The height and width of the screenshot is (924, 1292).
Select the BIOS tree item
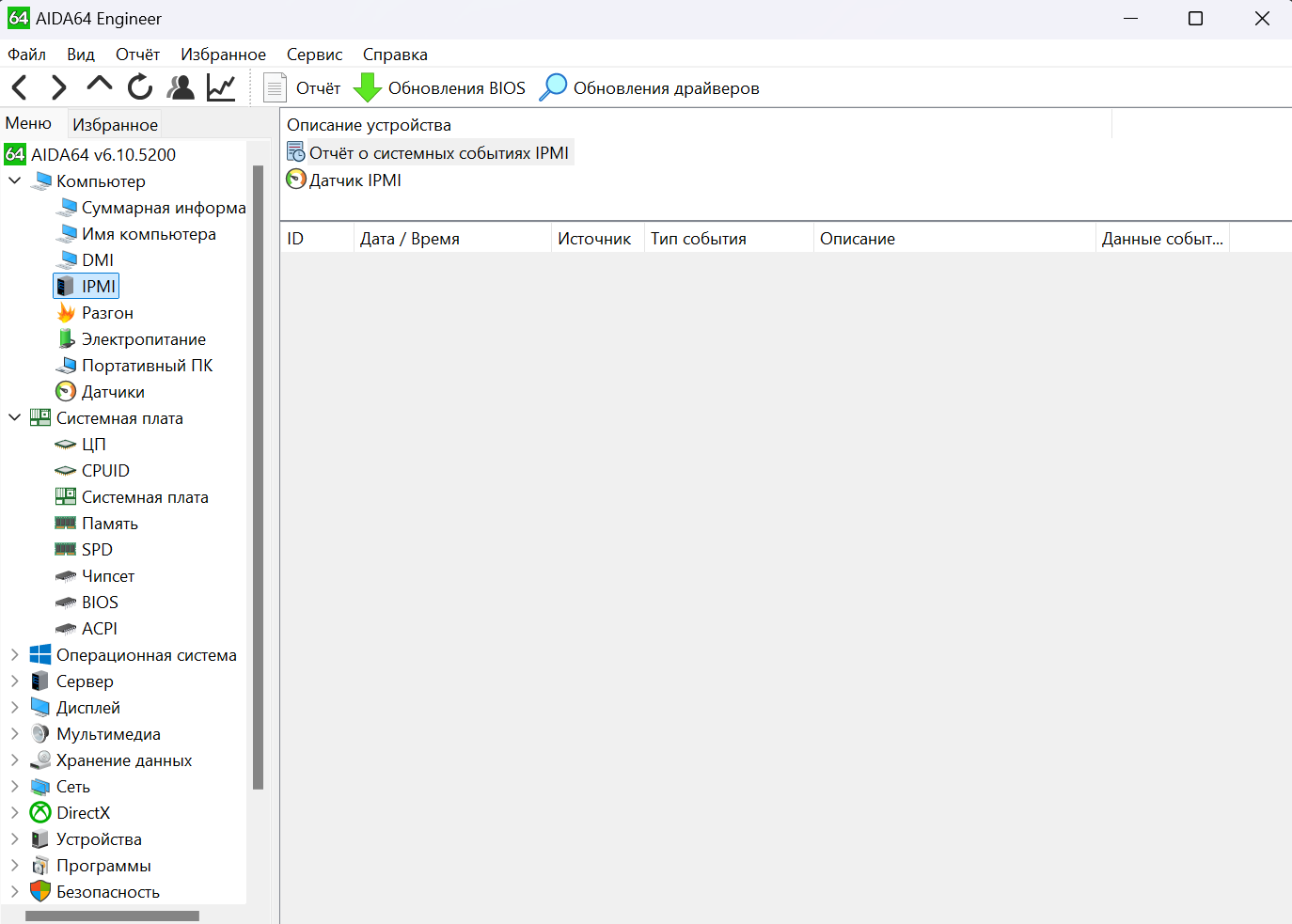[100, 602]
